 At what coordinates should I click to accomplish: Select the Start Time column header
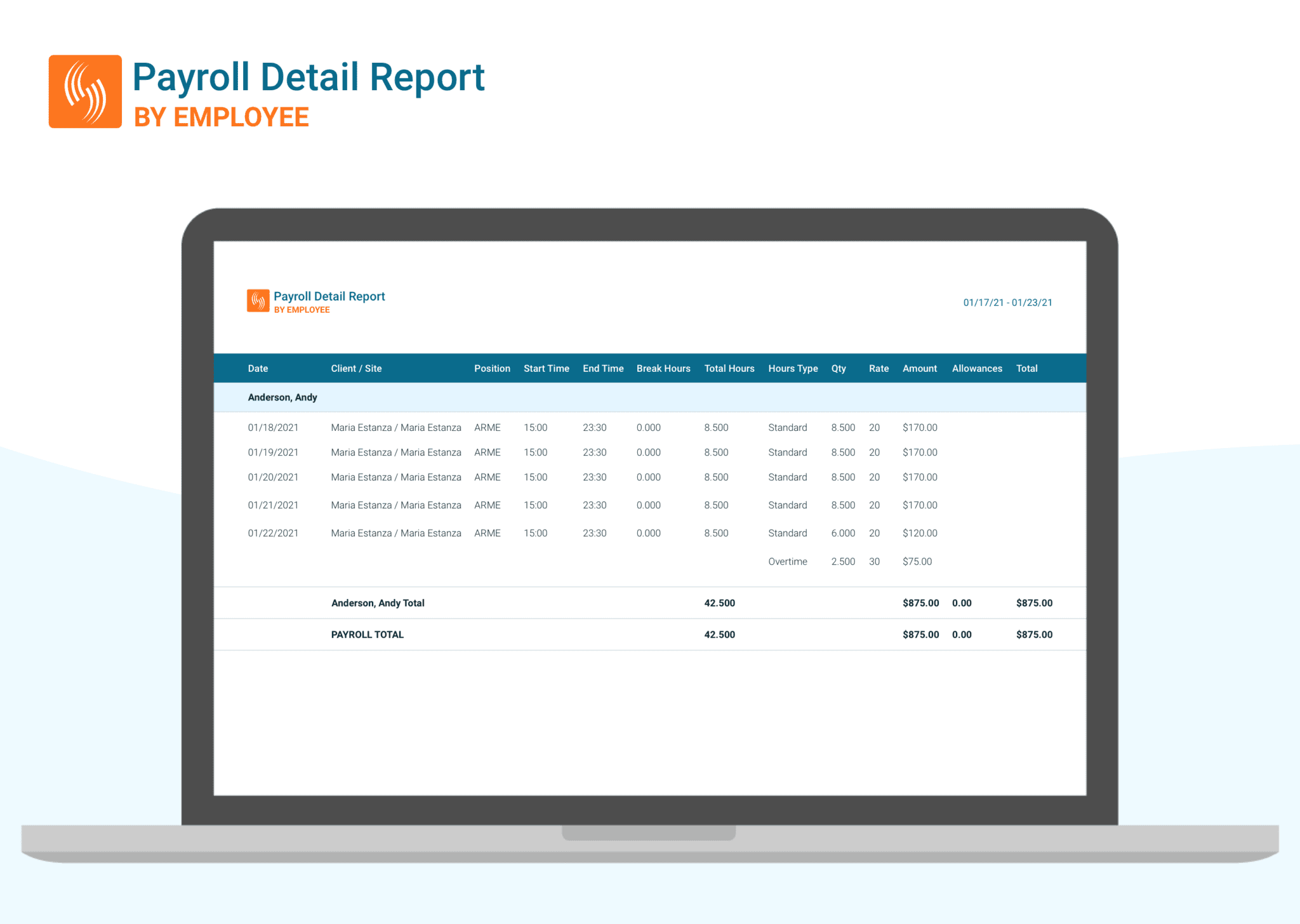click(546, 368)
